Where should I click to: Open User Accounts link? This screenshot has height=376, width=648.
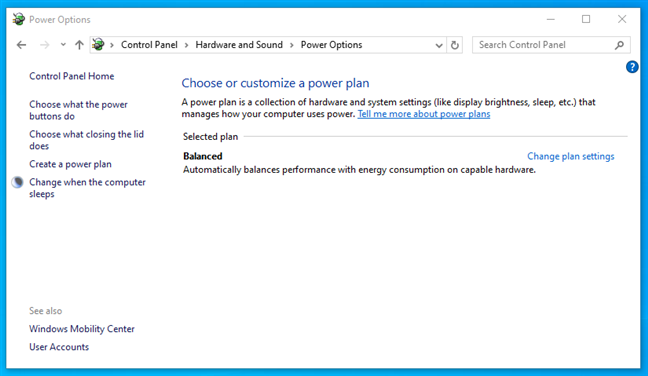coord(59,347)
